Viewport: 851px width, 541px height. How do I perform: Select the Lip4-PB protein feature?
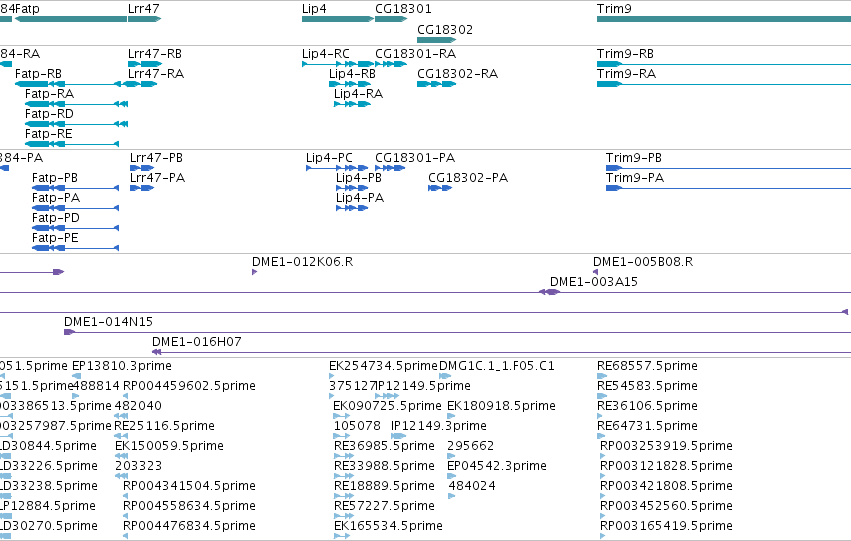[x=352, y=188]
